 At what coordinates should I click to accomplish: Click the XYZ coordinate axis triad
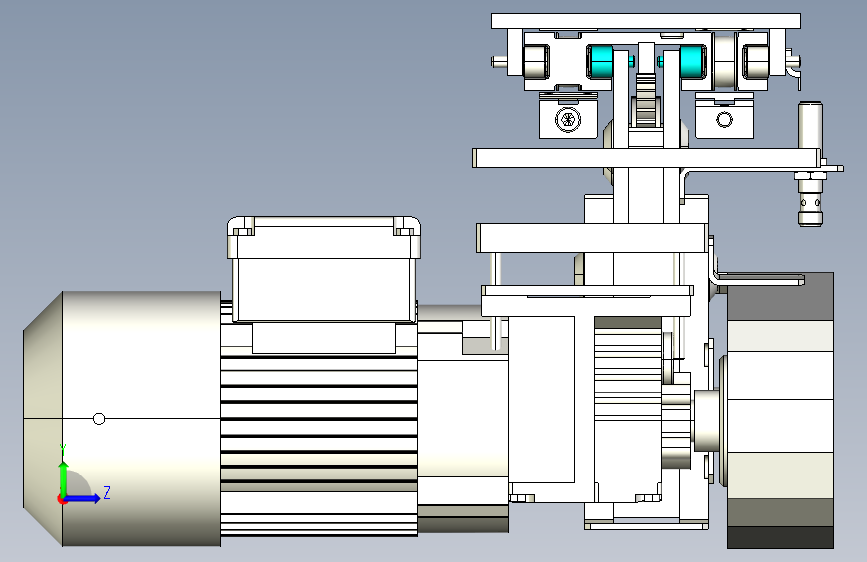[83, 475]
